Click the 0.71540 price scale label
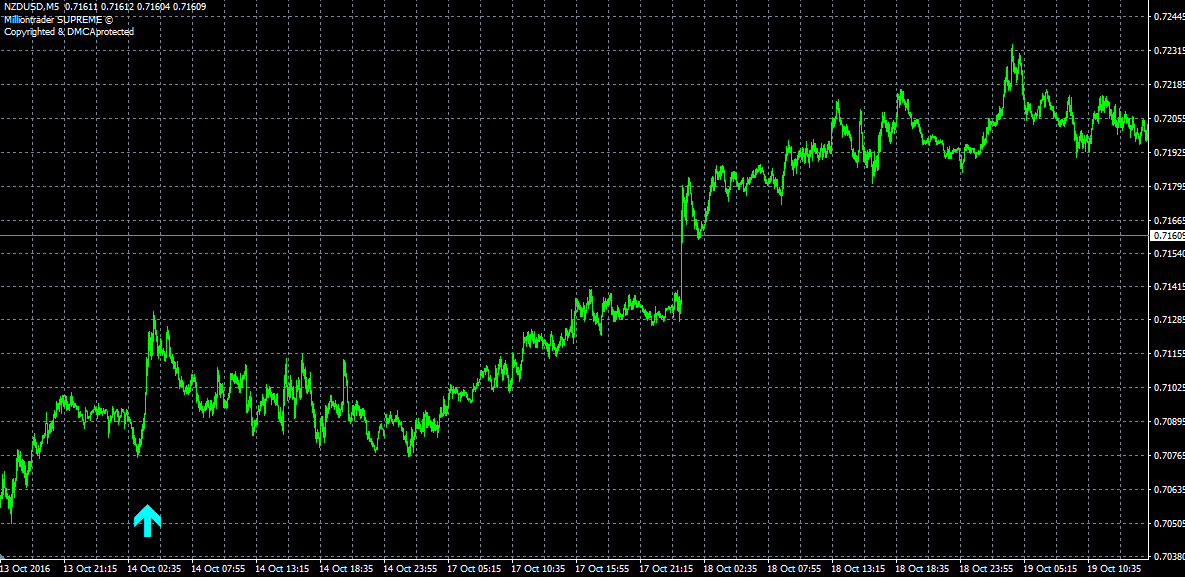Image resolution: width=1185 pixels, height=577 pixels. [x=1170, y=253]
